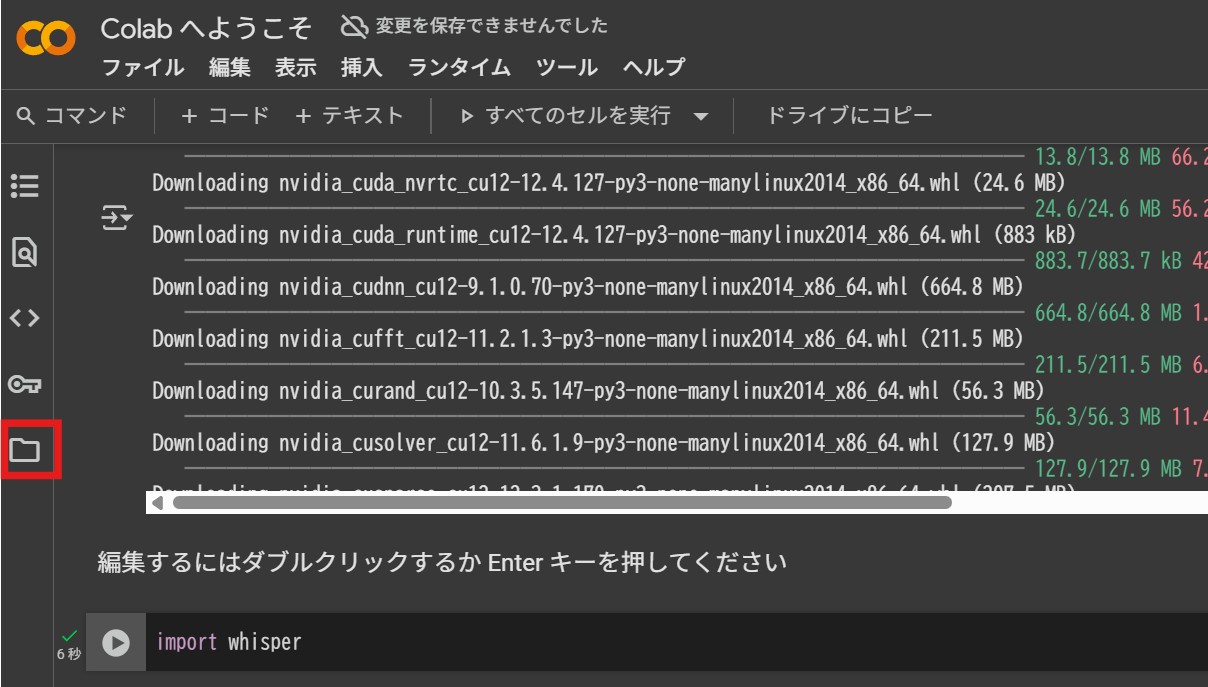Click the 883.7/883.7 kB progress text
Viewport: 1208px width, 687px height.
click(x=1108, y=261)
